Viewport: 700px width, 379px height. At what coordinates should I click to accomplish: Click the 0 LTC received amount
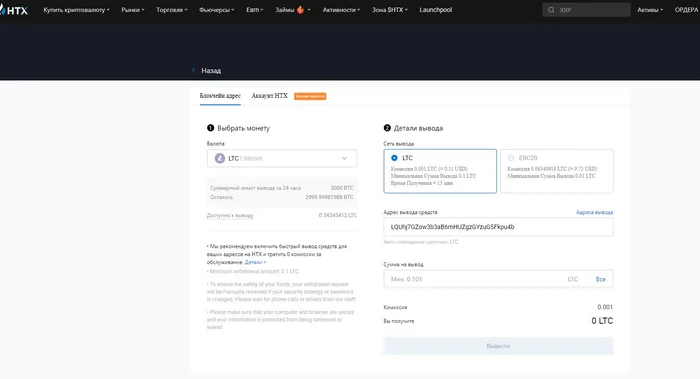pos(602,321)
